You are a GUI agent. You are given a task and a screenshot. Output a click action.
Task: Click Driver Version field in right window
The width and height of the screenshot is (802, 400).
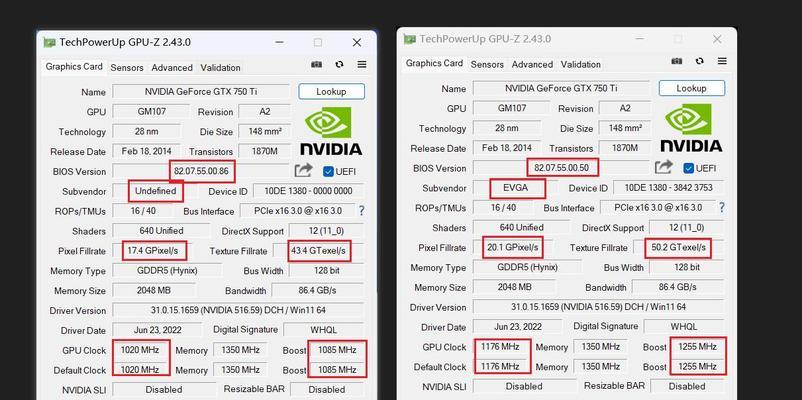click(598, 307)
